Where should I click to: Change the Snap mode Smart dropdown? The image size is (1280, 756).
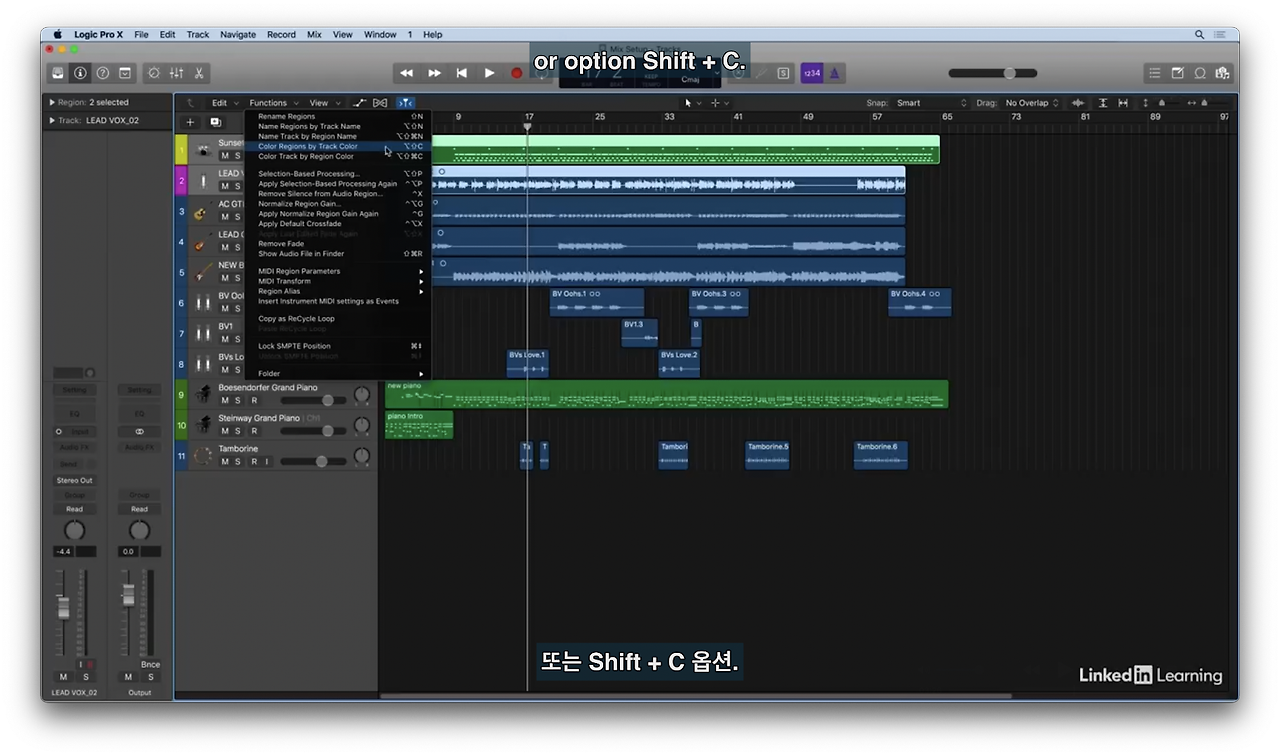931,103
